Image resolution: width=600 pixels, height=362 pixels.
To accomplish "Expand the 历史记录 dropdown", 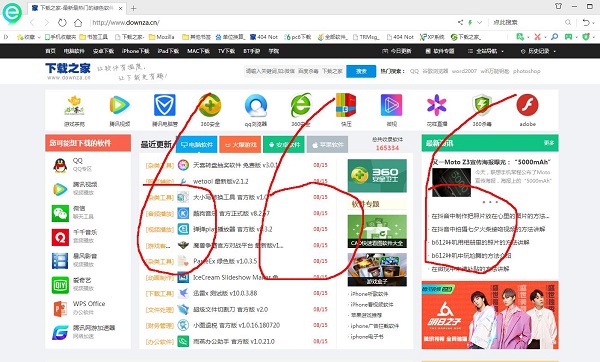I will tap(538, 51).
